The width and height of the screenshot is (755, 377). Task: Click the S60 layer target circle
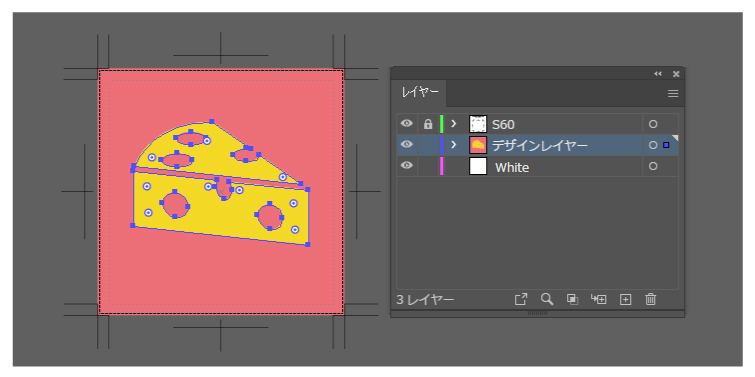coord(653,124)
